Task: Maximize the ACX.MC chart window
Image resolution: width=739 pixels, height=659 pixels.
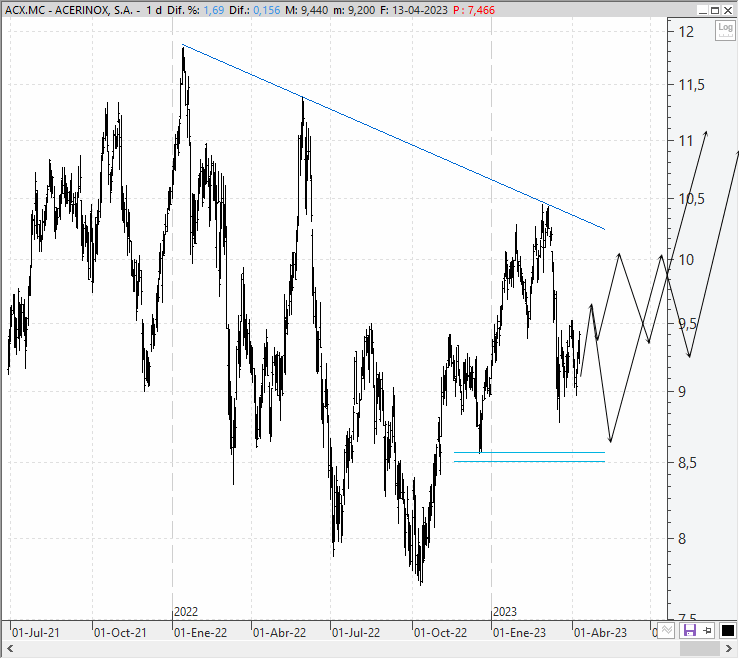Action: (x=715, y=10)
